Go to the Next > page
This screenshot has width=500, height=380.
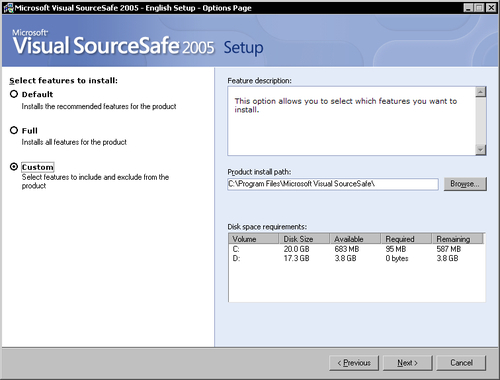408,363
